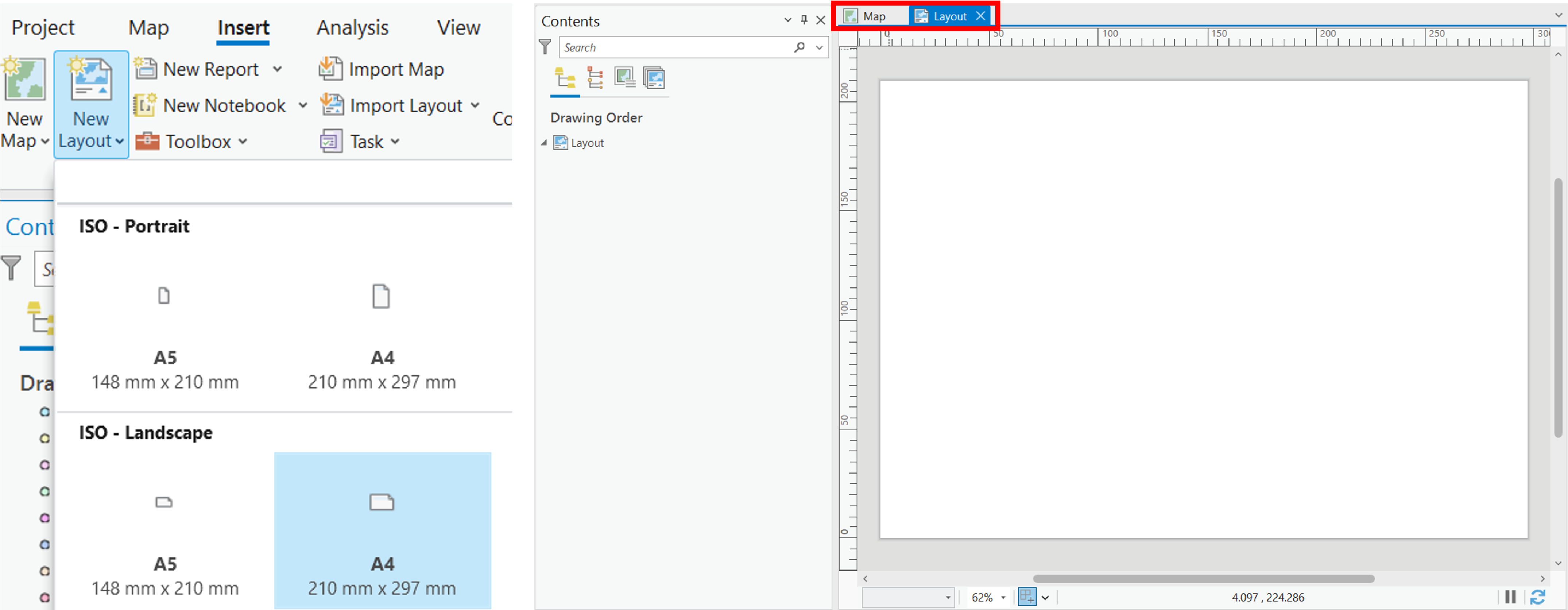Click the Import Map button
The width and height of the screenshot is (1568, 610).
click(x=382, y=69)
